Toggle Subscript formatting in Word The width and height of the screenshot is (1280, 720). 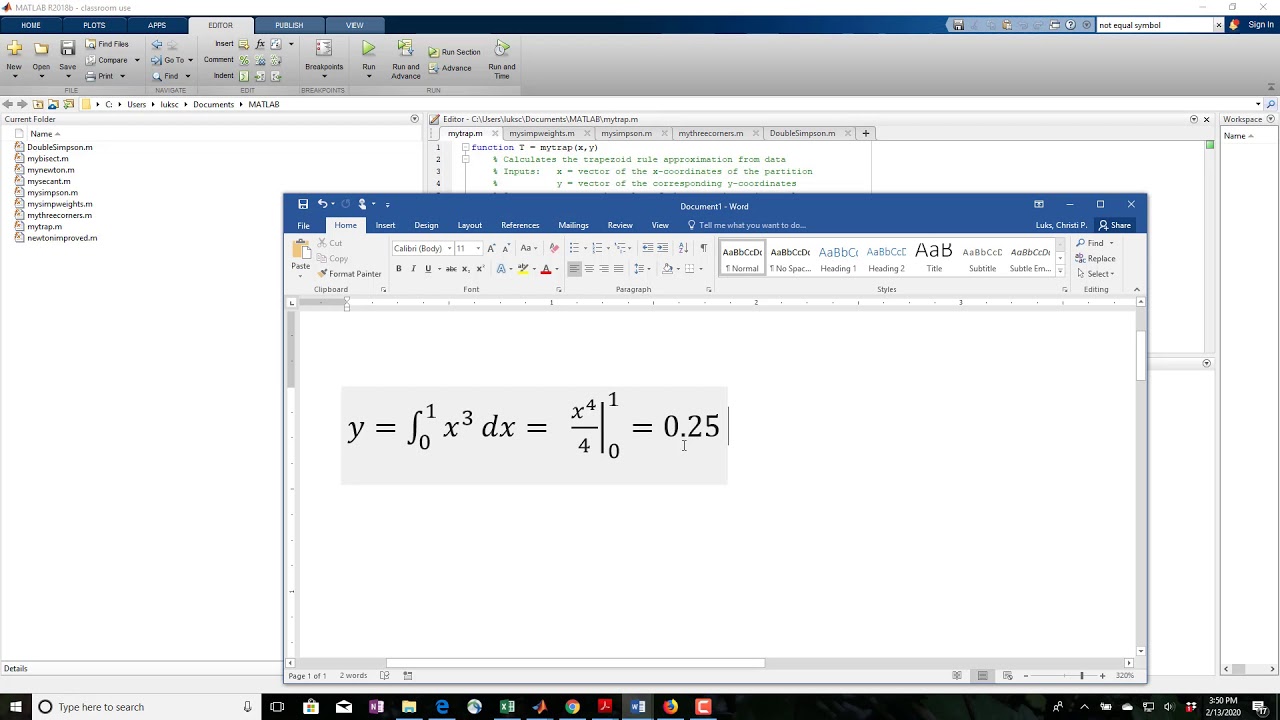[x=466, y=269]
